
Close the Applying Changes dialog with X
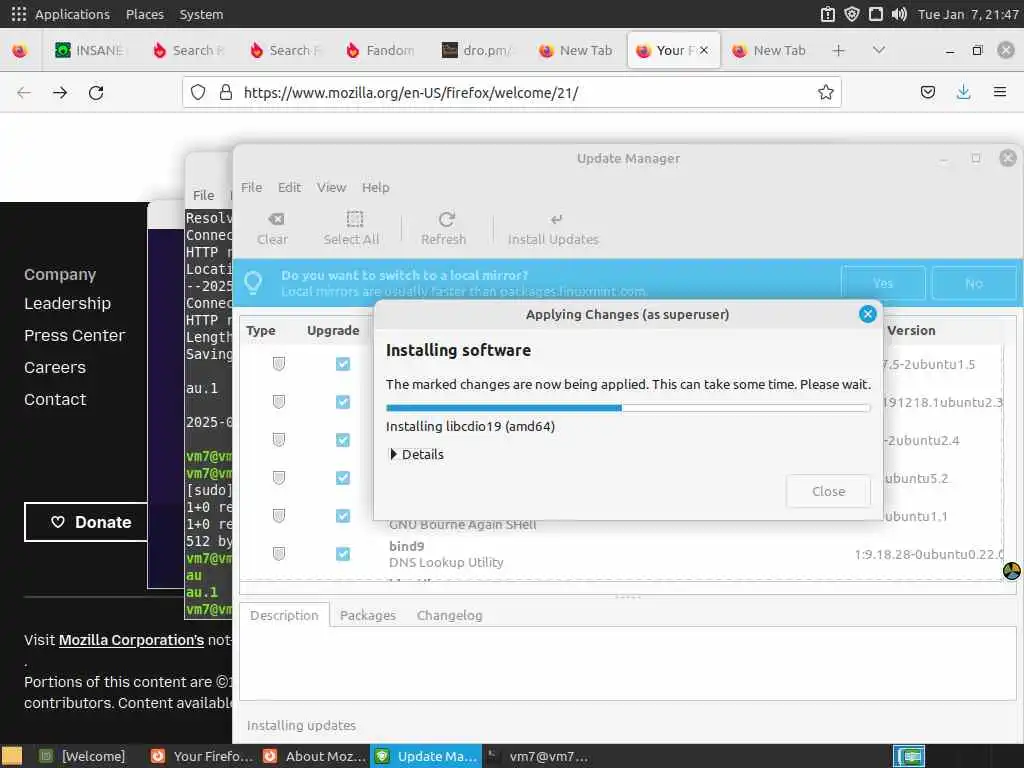[x=867, y=314]
